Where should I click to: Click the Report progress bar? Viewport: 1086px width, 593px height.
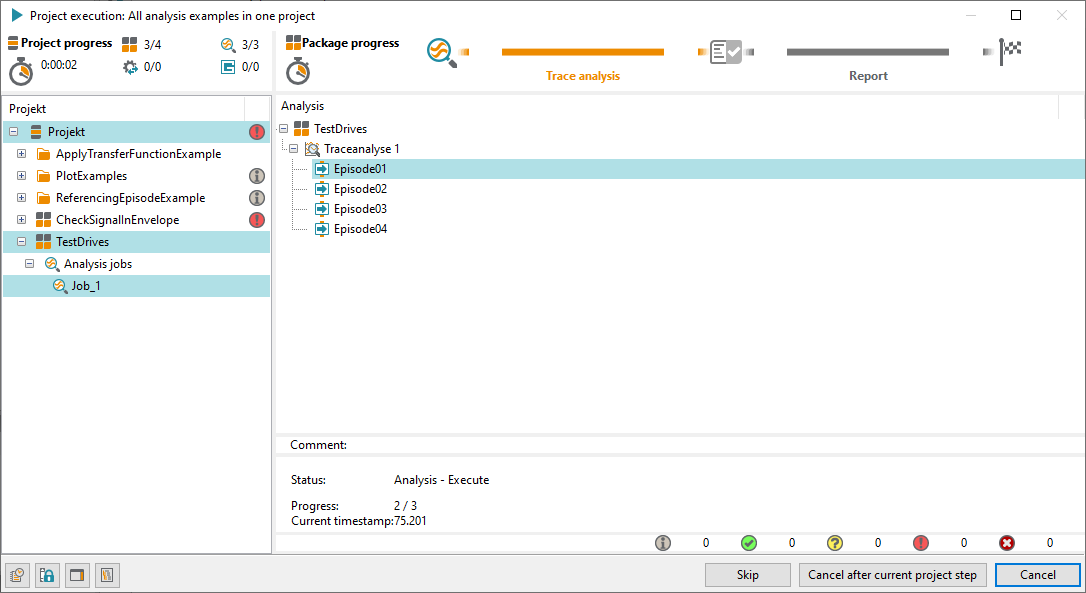pyautogui.click(x=868, y=52)
